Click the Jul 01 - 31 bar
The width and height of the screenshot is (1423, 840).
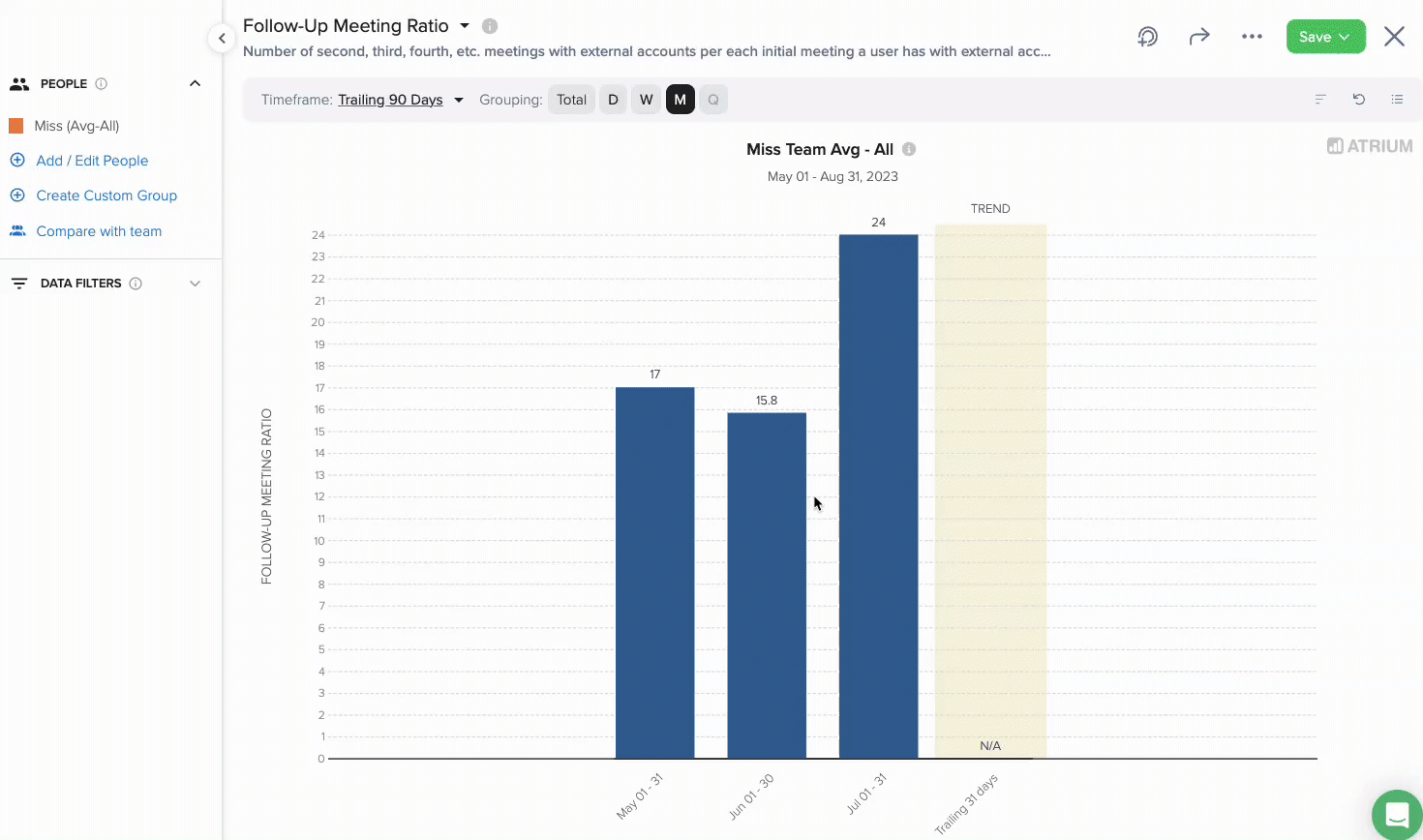click(879, 496)
